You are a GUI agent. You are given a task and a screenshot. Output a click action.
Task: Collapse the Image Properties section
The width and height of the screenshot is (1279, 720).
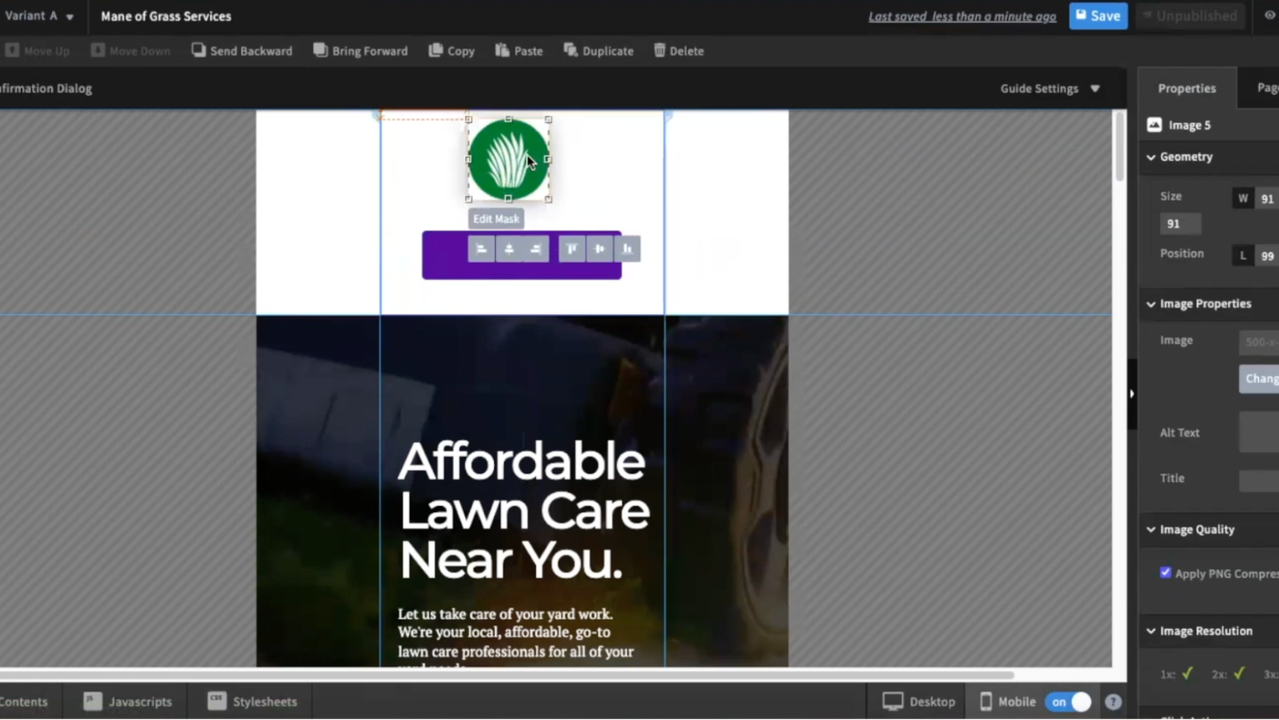point(1150,303)
